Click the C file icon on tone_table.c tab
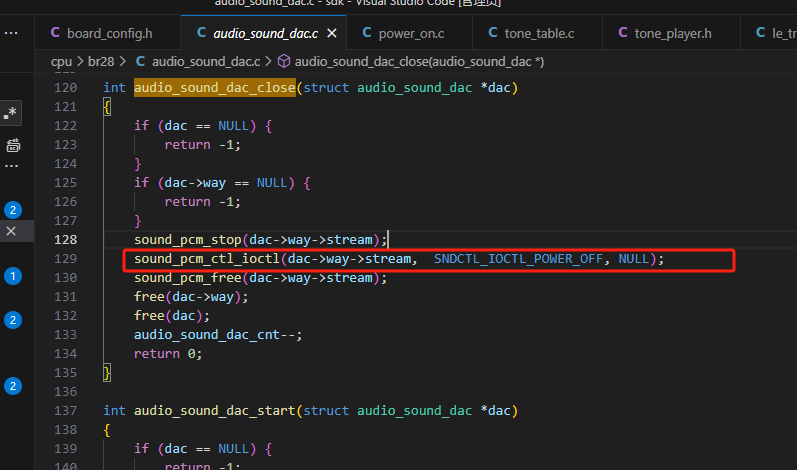This screenshot has width=797, height=470. pos(493,33)
